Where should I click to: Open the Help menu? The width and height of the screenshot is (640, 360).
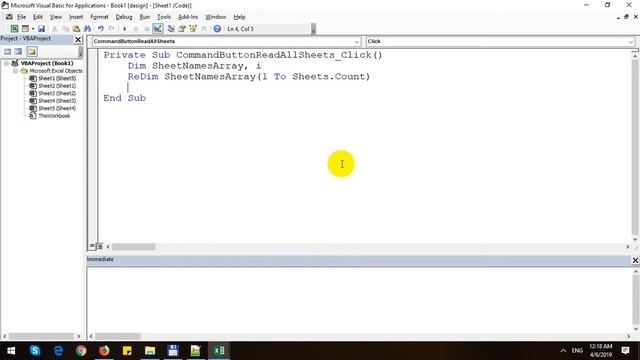point(239,17)
